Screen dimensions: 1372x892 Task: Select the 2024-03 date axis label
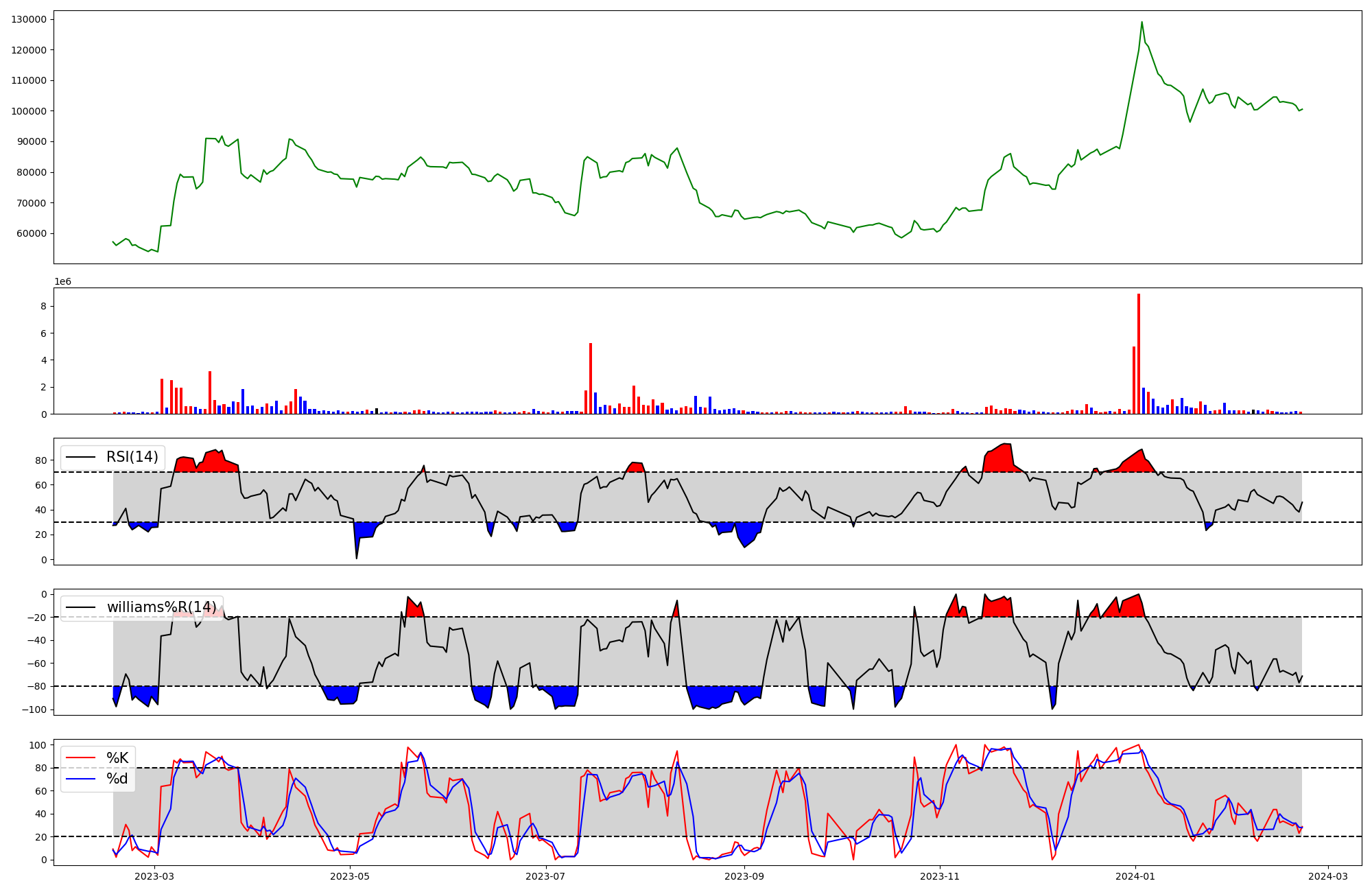point(1328,876)
